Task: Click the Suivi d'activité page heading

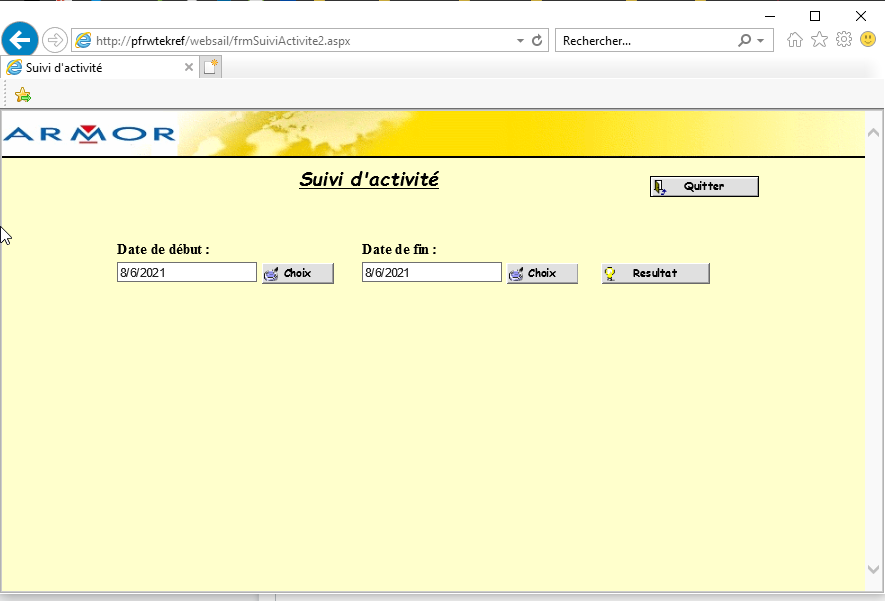Action: pyautogui.click(x=369, y=179)
